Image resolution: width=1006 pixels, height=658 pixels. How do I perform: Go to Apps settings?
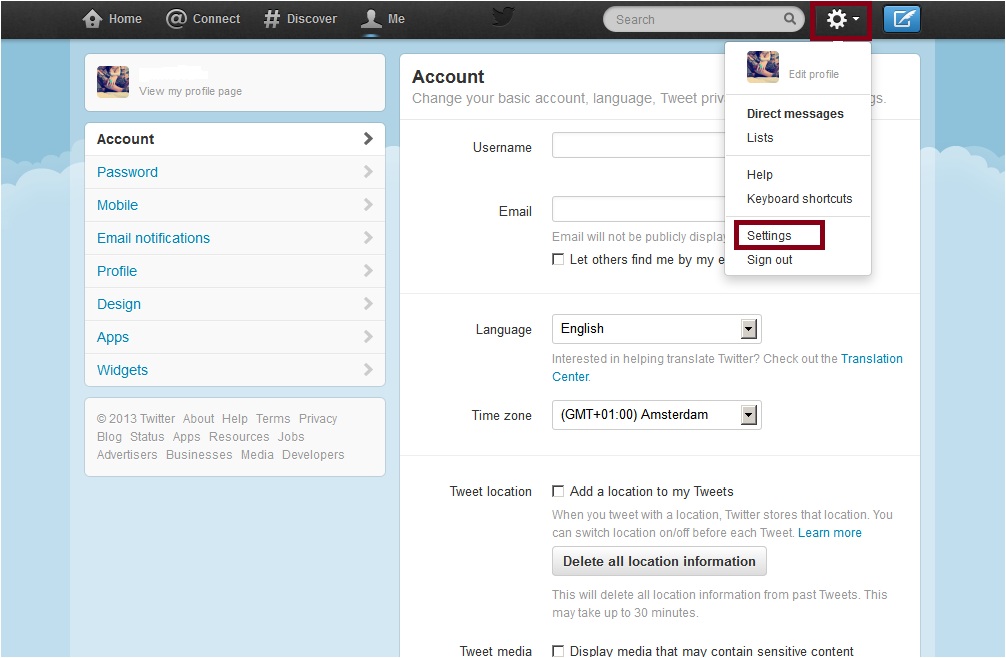click(235, 337)
